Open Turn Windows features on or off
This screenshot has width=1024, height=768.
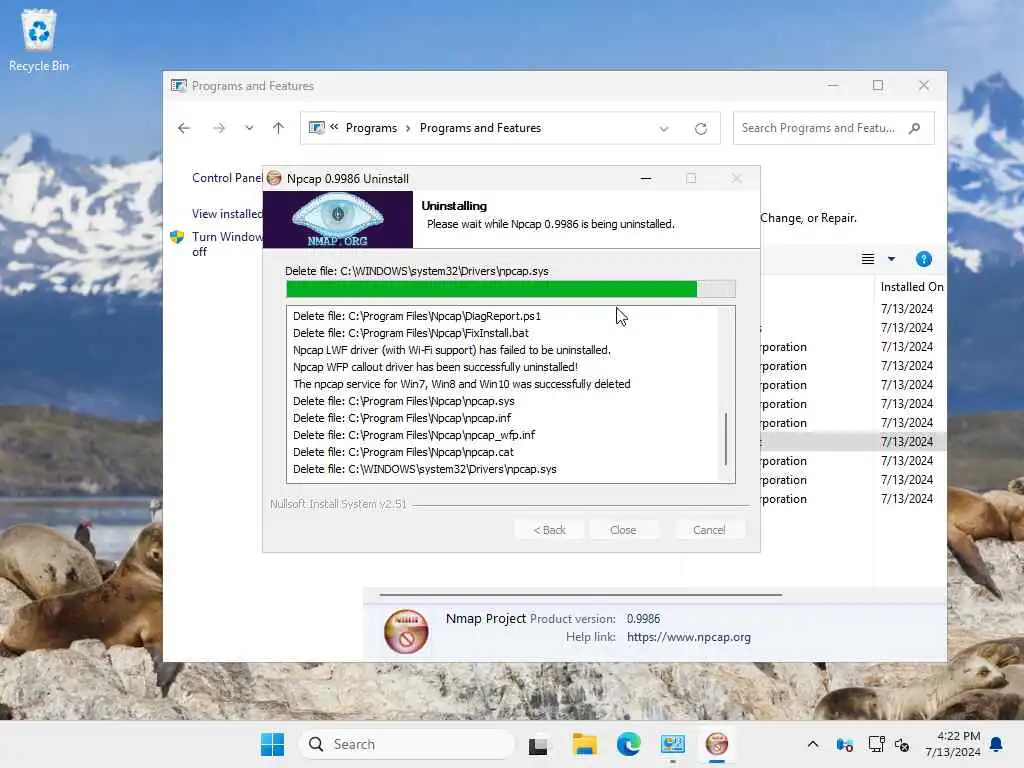pos(227,244)
